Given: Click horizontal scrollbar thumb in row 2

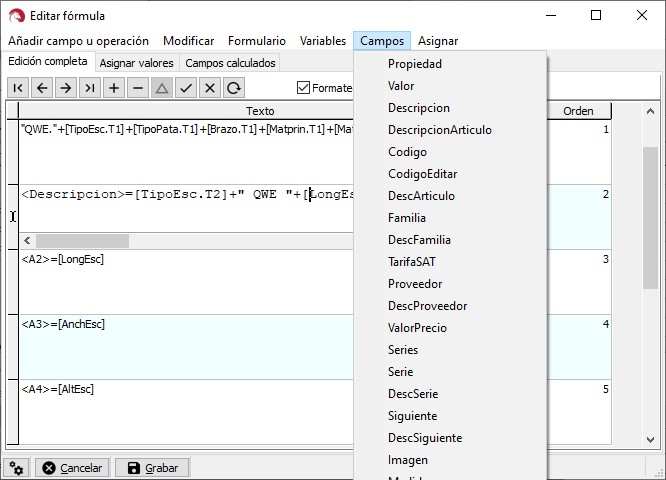Looking at the screenshot, I should [82, 241].
